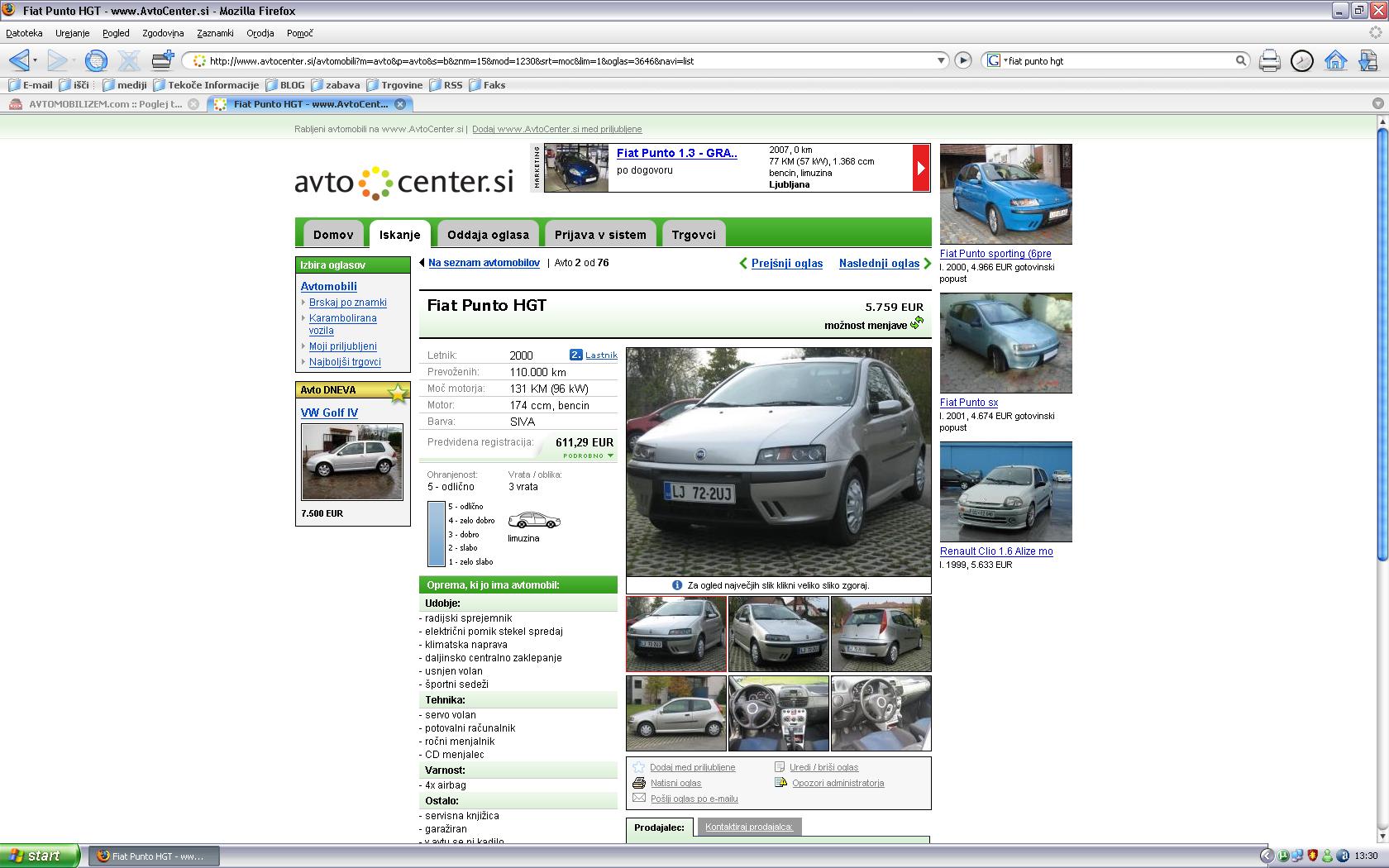Open a new tab with the toolbar icon
The width and height of the screenshot is (1389, 868).
coord(163,60)
